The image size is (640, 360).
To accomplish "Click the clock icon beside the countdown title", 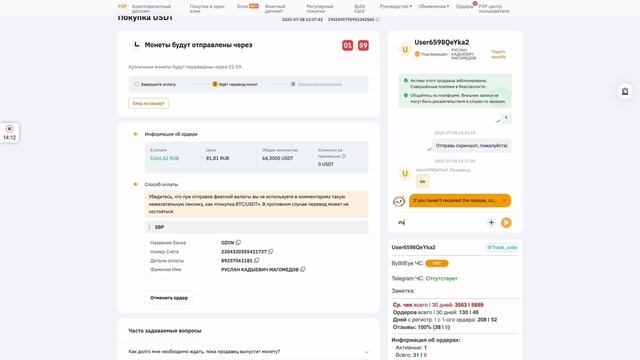I will [136, 45].
